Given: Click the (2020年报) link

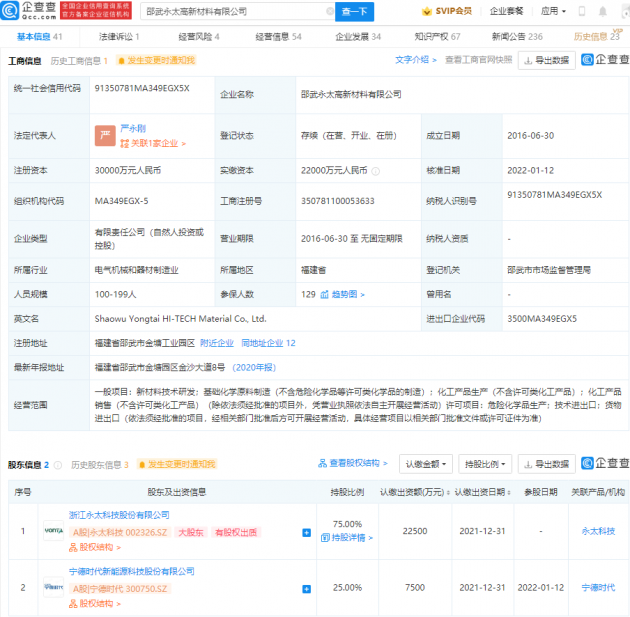Looking at the screenshot, I should (254, 368).
